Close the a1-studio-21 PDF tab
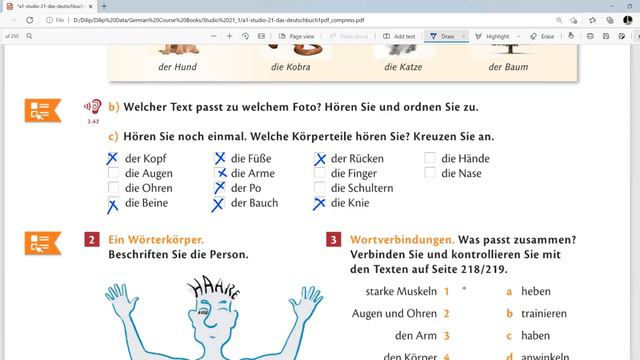This screenshot has width=640, height=360. point(91,7)
